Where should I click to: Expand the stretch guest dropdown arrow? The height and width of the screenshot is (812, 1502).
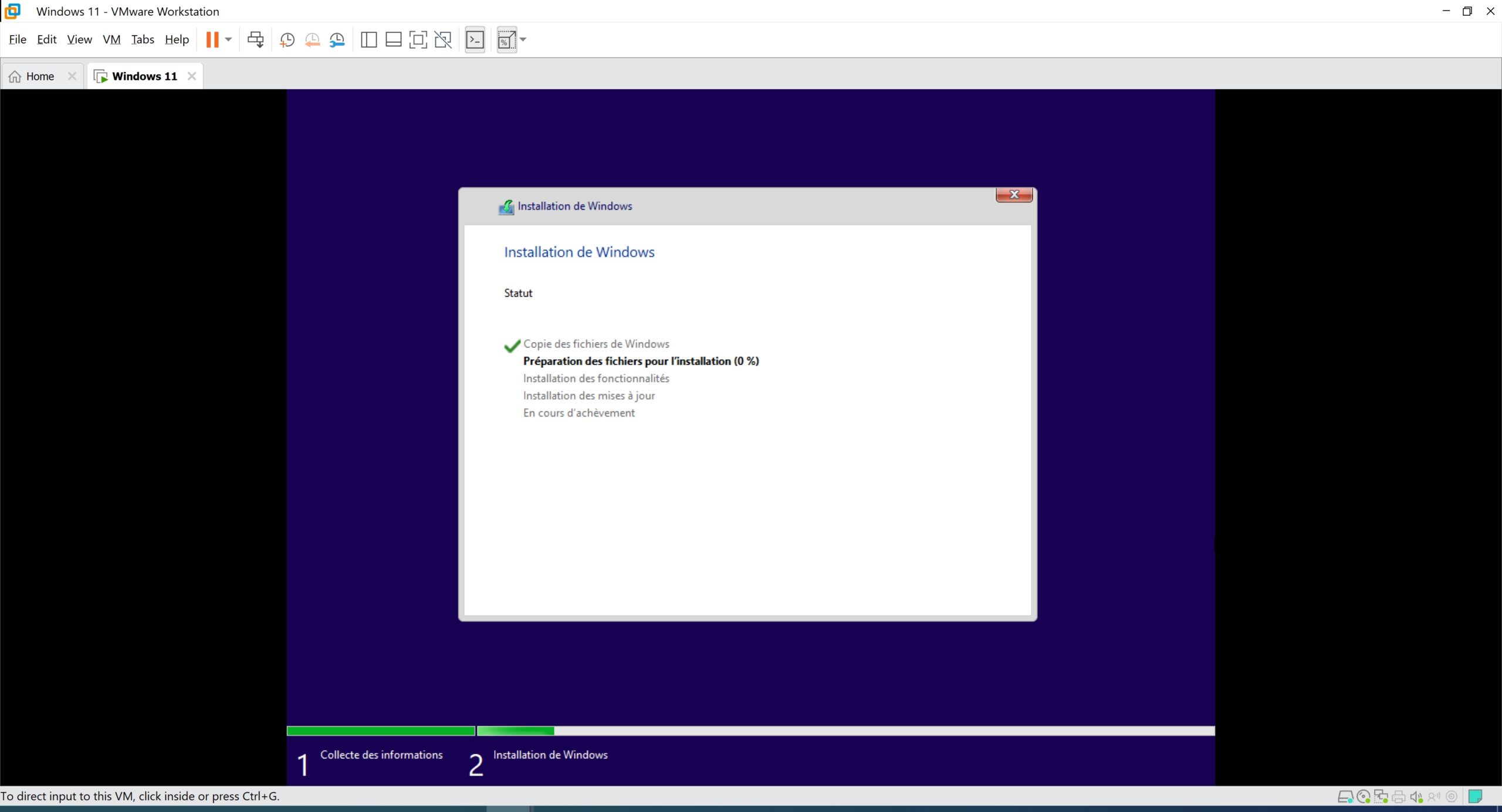[523, 40]
